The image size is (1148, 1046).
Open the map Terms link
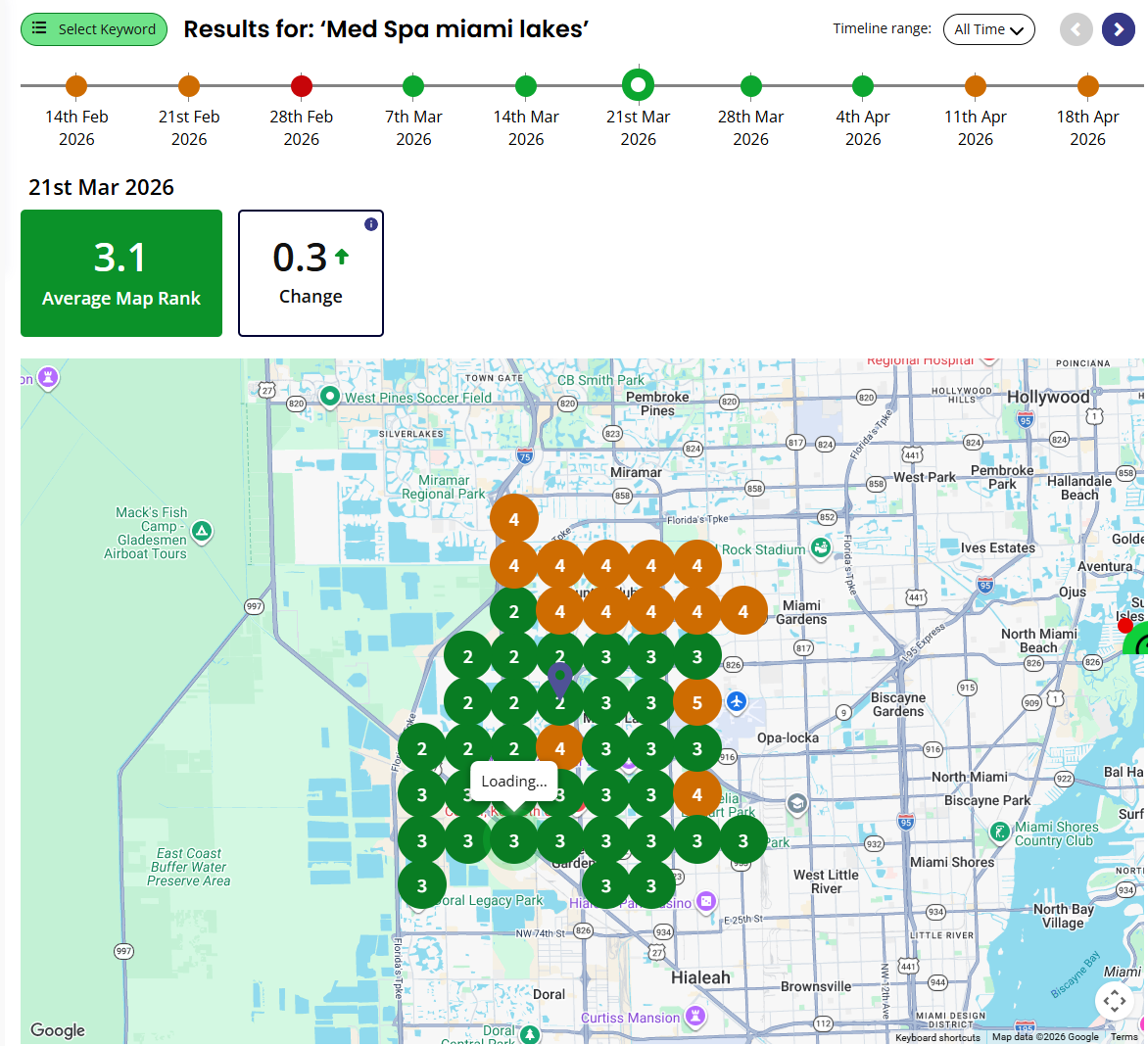(x=1124, y=1037)
